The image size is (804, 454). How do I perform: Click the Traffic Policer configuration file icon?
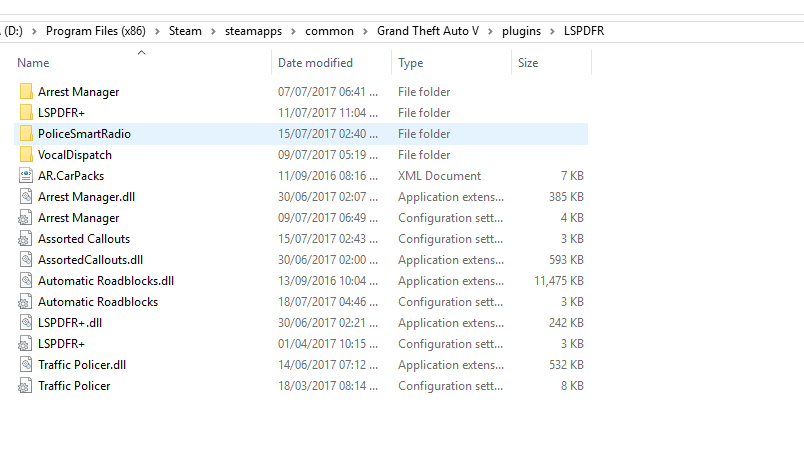tap(25, 386)
